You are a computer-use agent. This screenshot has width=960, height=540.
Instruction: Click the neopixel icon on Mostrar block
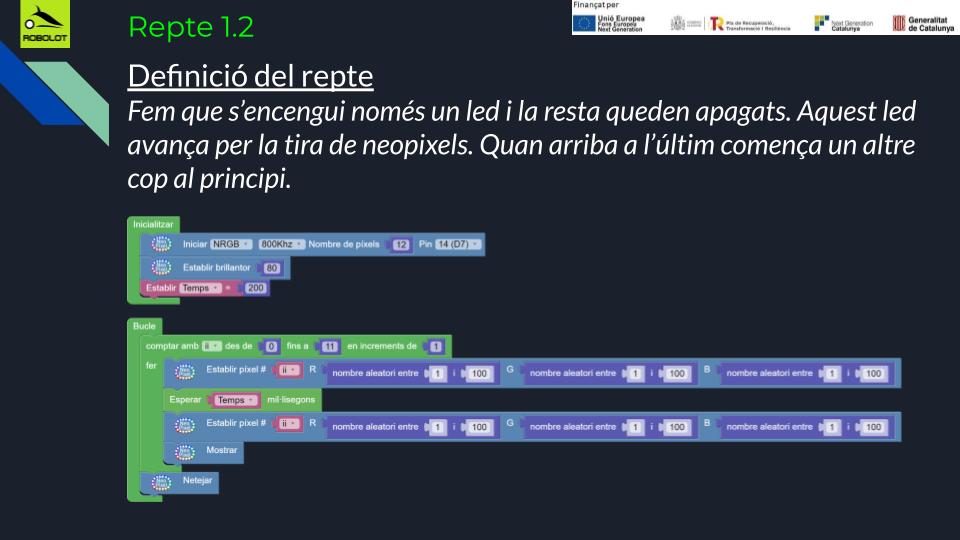click(x=184, y=451)
